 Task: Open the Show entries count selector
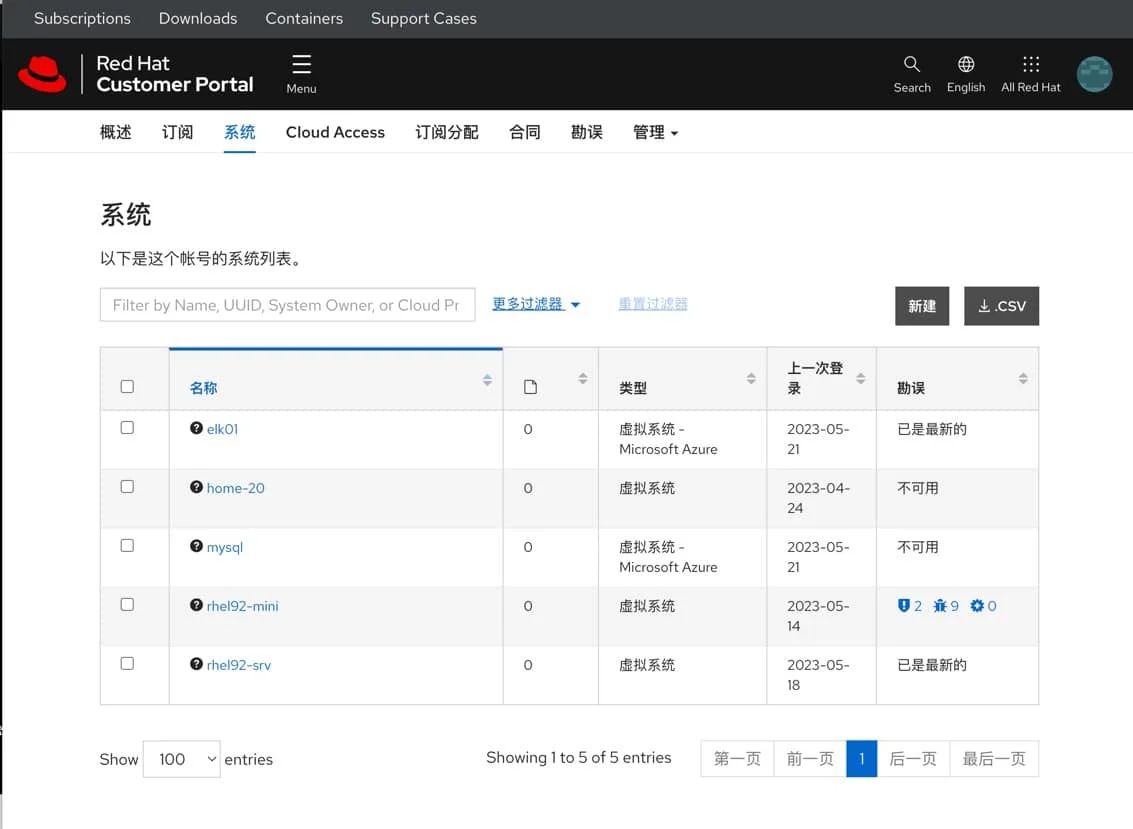(181, 759)
